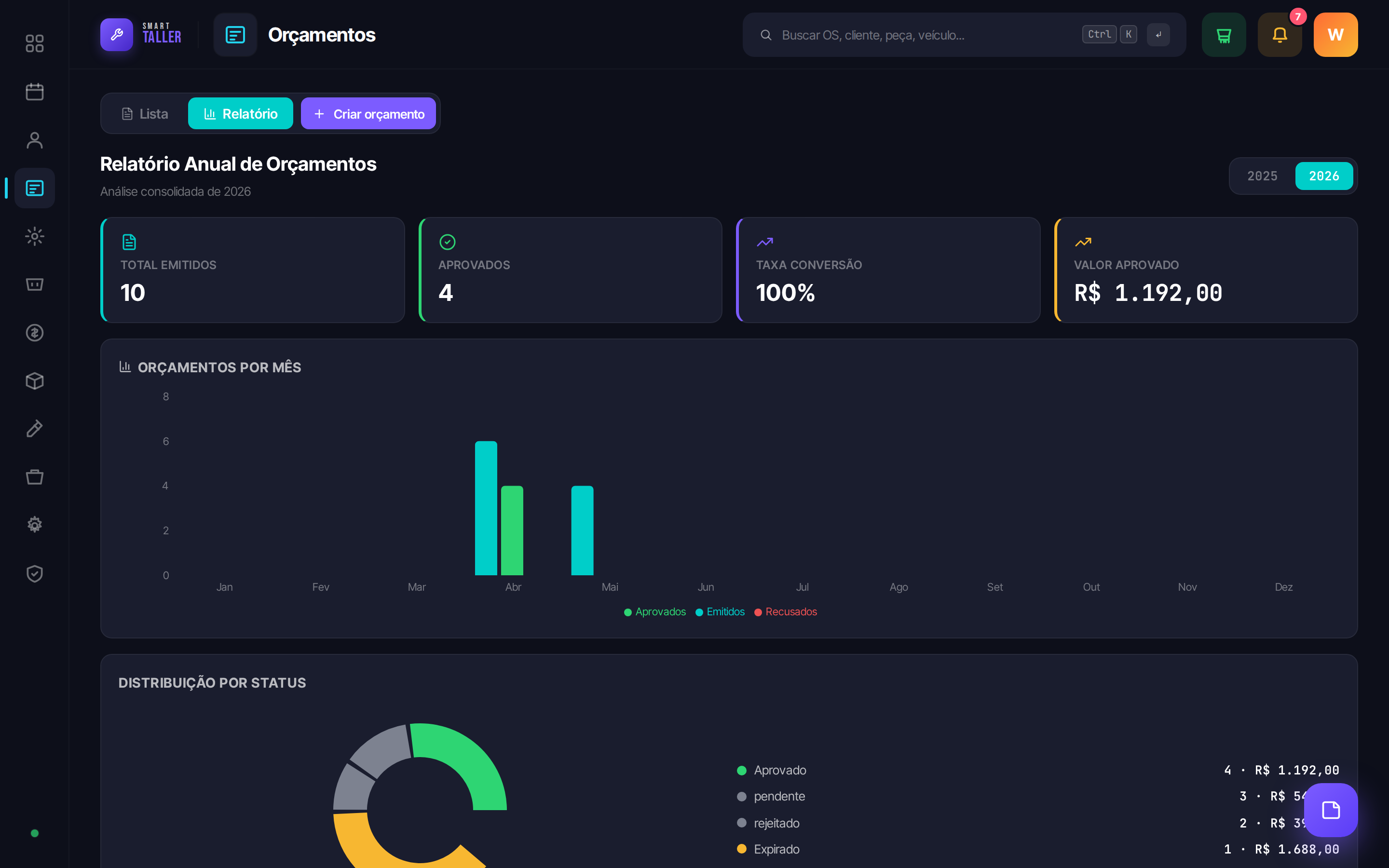The height and width of the screenshot is (868, 1389).
Task: Open the inventory box icon in sidebar
Action: pos(34,380)
